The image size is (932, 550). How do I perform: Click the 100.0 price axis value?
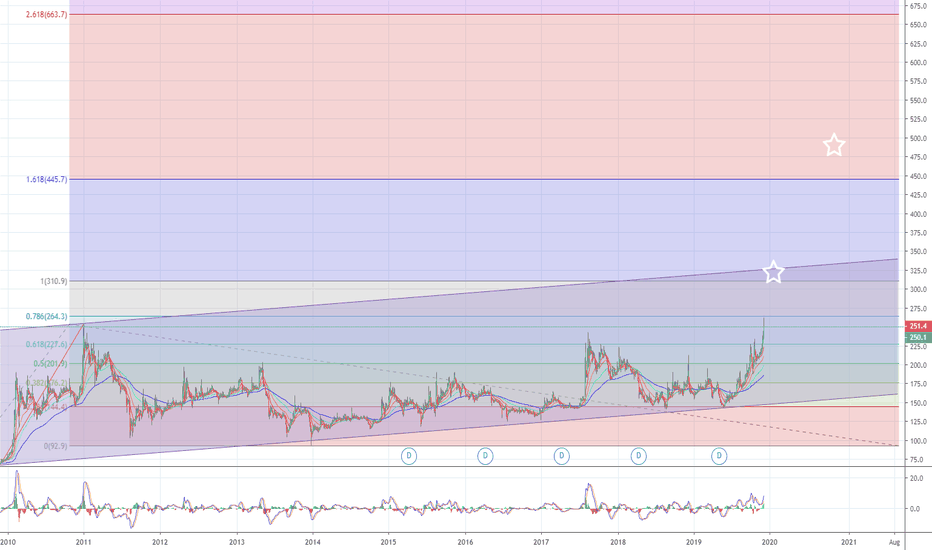(918, 441)
